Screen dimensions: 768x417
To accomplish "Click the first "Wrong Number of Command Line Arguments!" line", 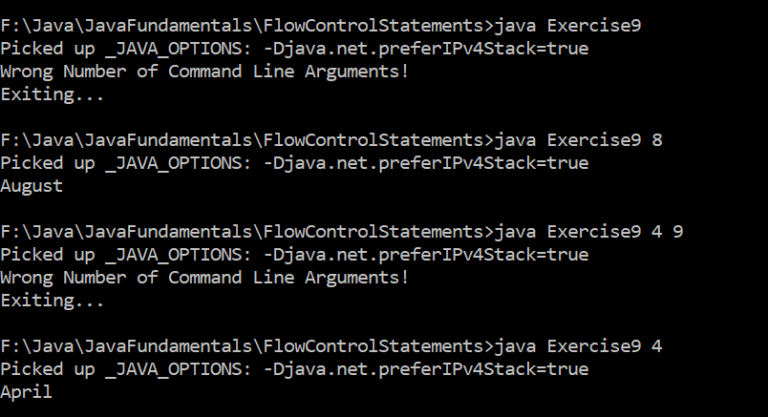I will coord(205,72).
